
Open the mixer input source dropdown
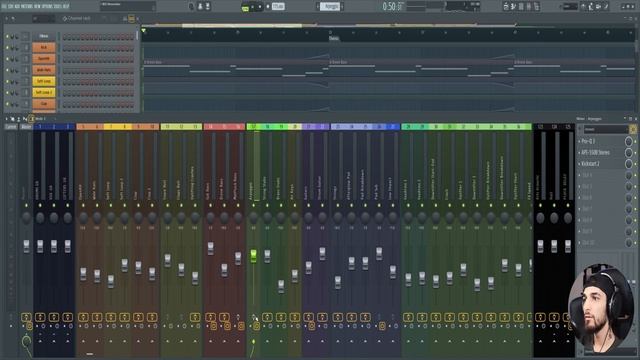pos(606,129)
